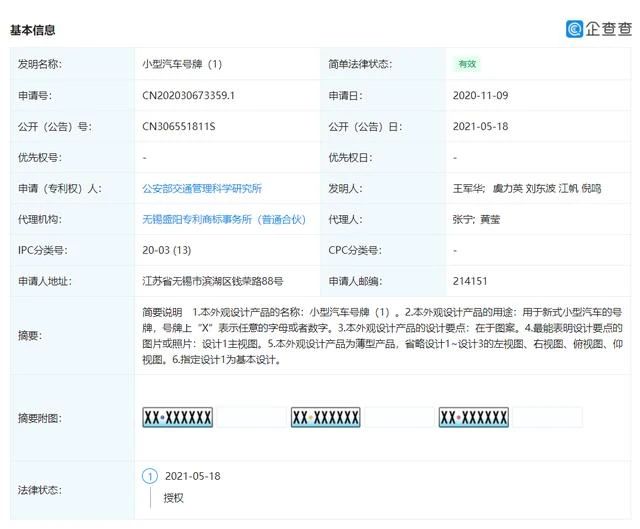The image size is (640, 529).
Task: Click the agent names 张宁; 黄莹
Action: coord(476,219)
